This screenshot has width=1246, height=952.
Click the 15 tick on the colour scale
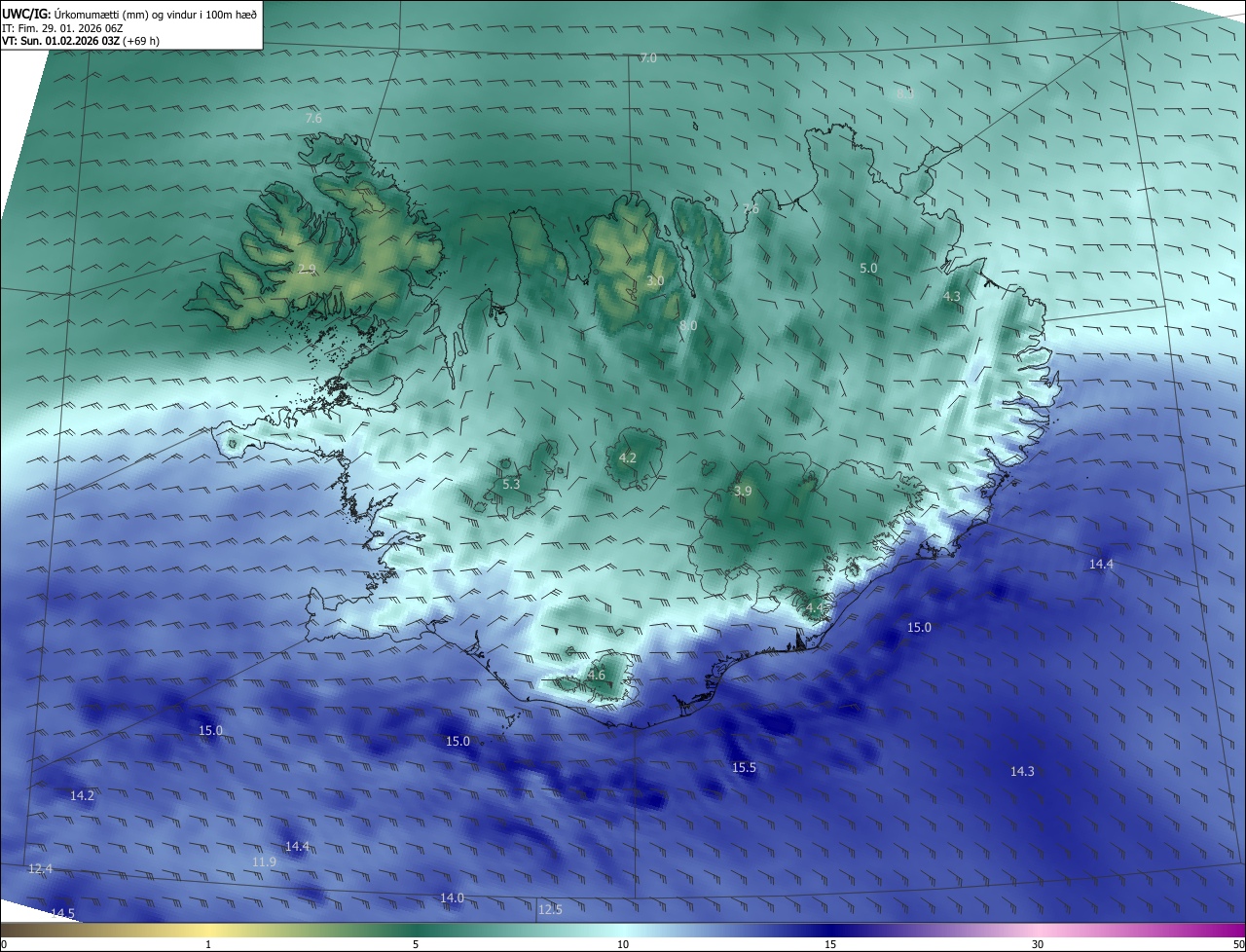pos(830,944)
